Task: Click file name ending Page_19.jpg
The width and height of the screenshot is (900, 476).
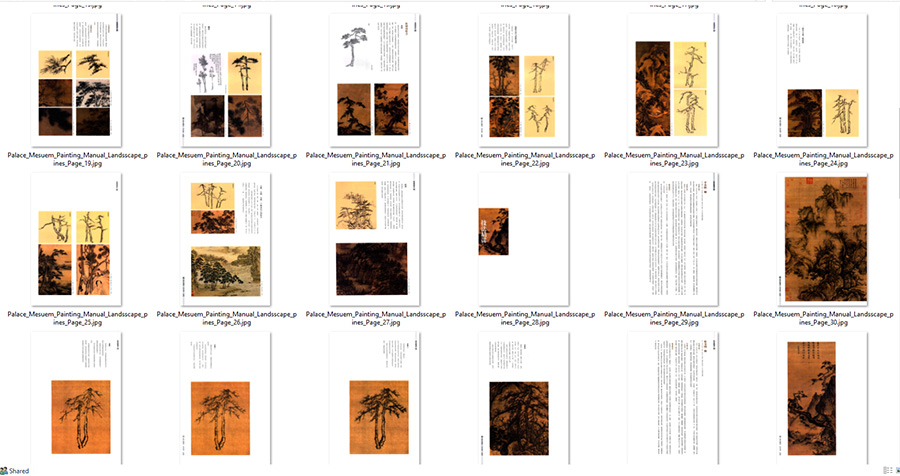Action: click(x=77, y=159)
